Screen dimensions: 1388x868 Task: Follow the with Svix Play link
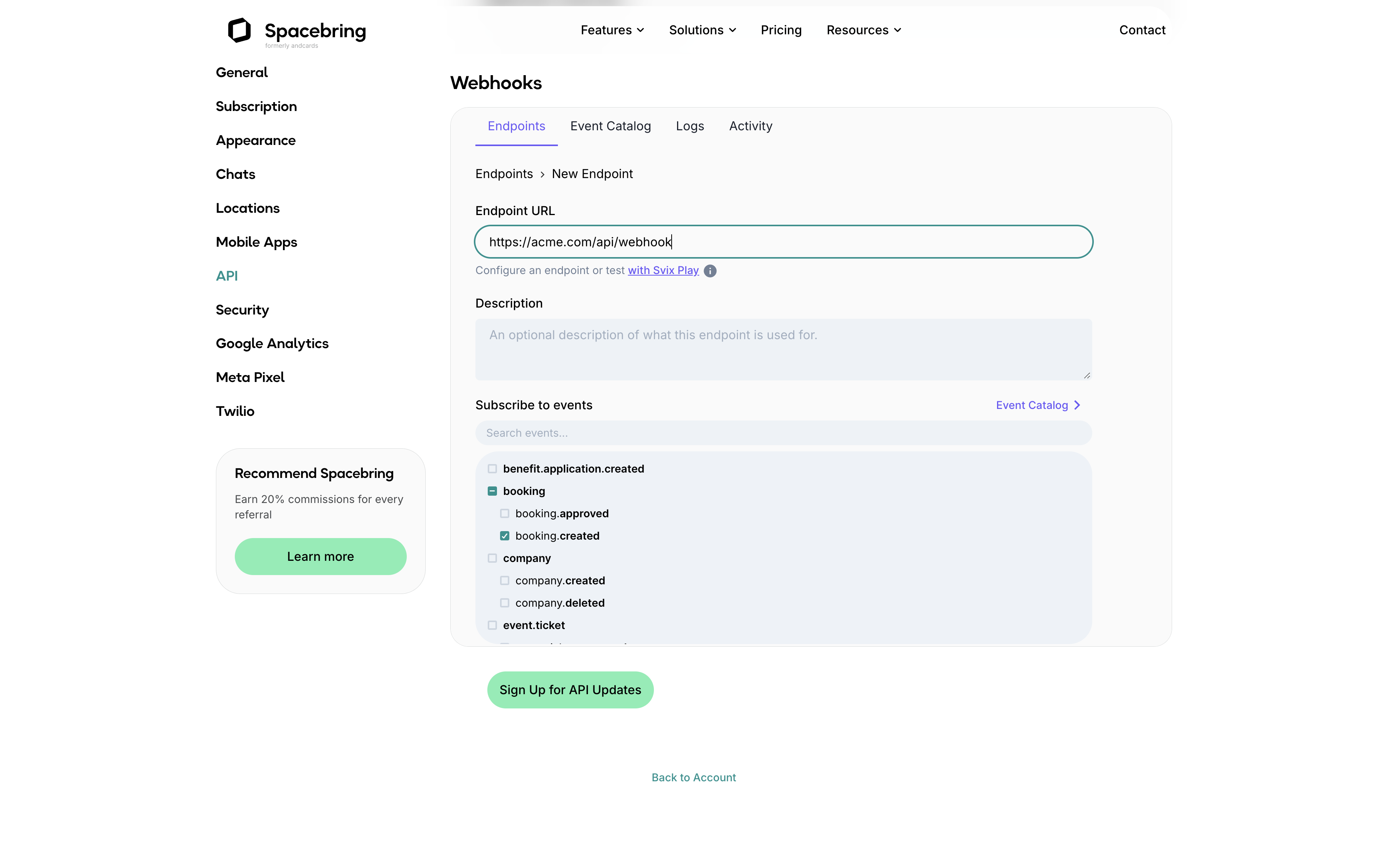click(663, 271)
